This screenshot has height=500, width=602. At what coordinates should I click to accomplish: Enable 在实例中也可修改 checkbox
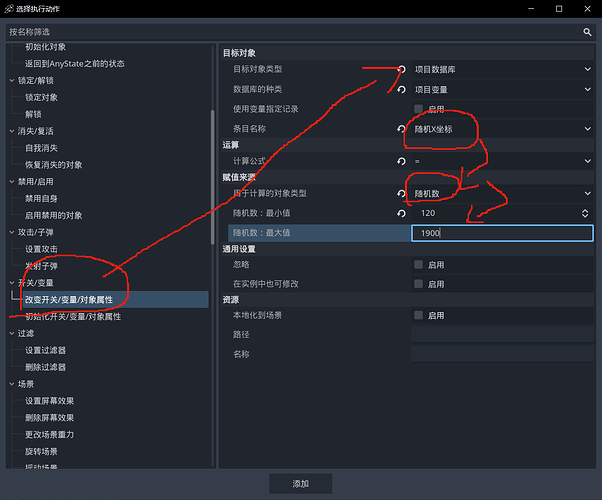point(419,284)
